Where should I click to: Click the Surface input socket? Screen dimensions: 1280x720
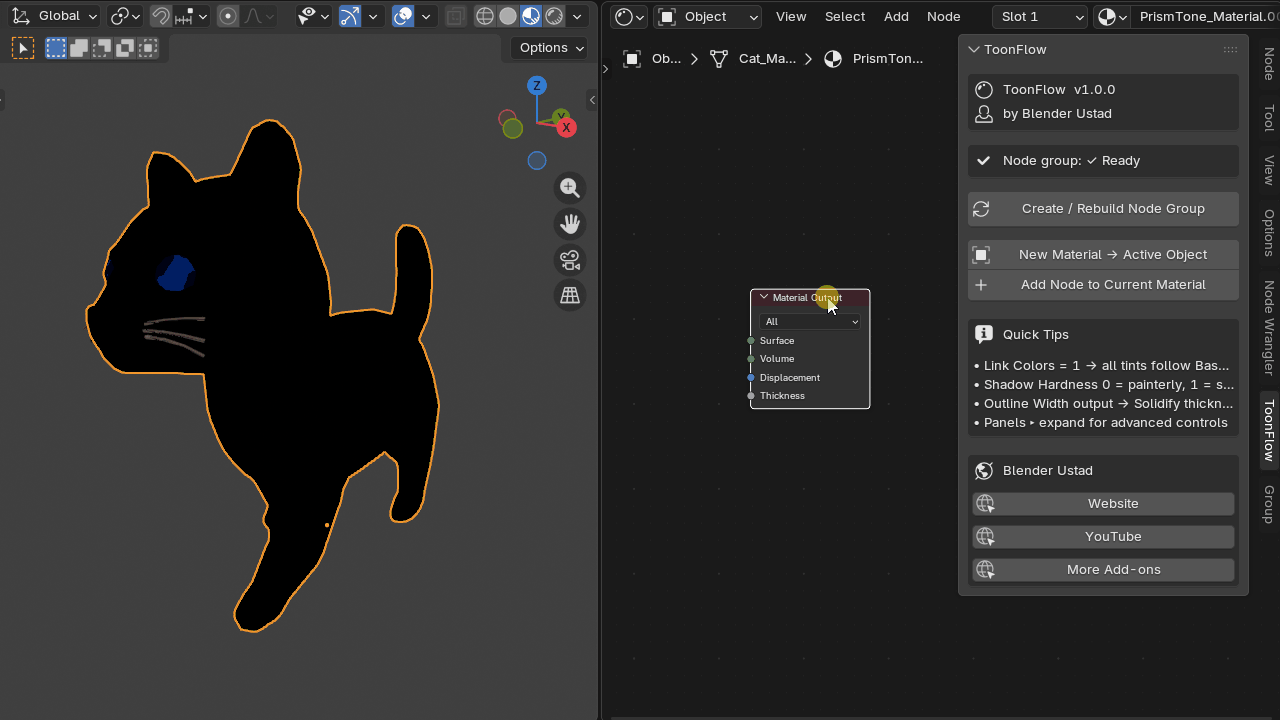[751, 341]
